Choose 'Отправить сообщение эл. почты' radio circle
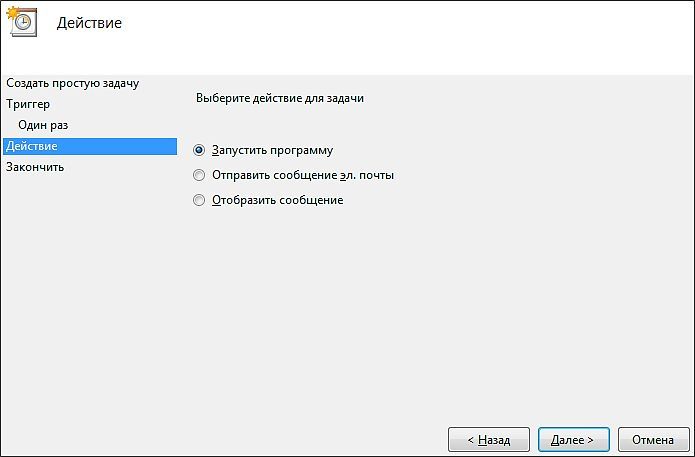695x457 pixels. (199, 175)
